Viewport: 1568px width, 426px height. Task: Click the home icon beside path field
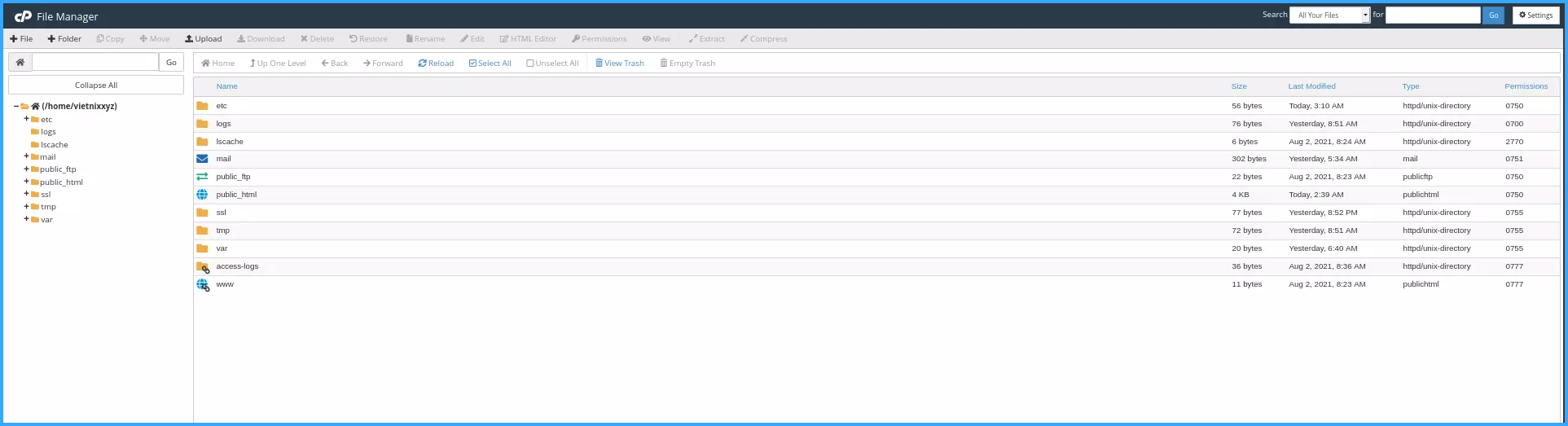[20, 62]
